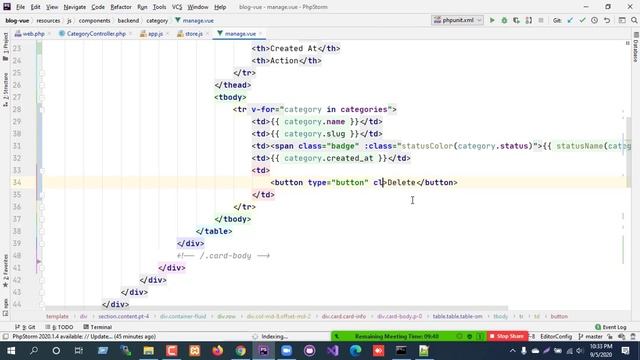Open Google Chrome from the taskbar
The height and width of the screenshot is (360, 640).
point(240,351)
